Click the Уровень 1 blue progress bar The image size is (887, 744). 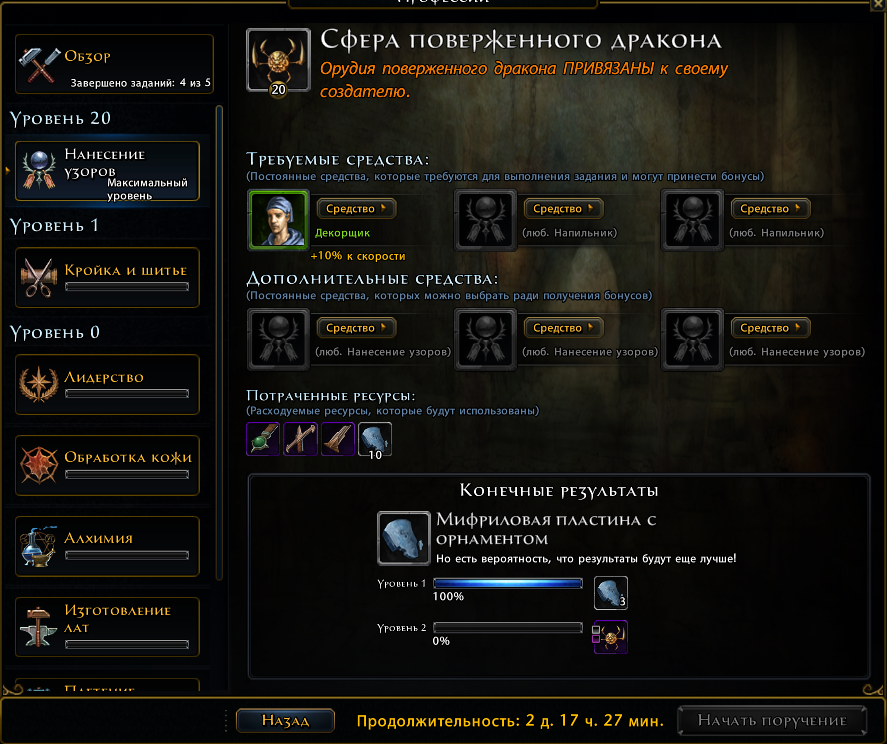[x=508, y=583]
